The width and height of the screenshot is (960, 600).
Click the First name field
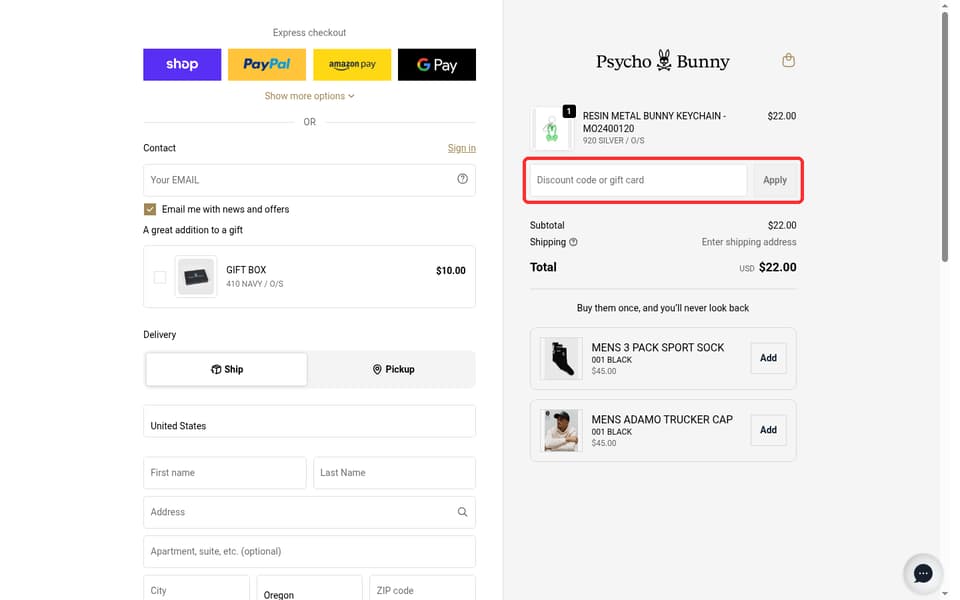[x=225, y=473]
